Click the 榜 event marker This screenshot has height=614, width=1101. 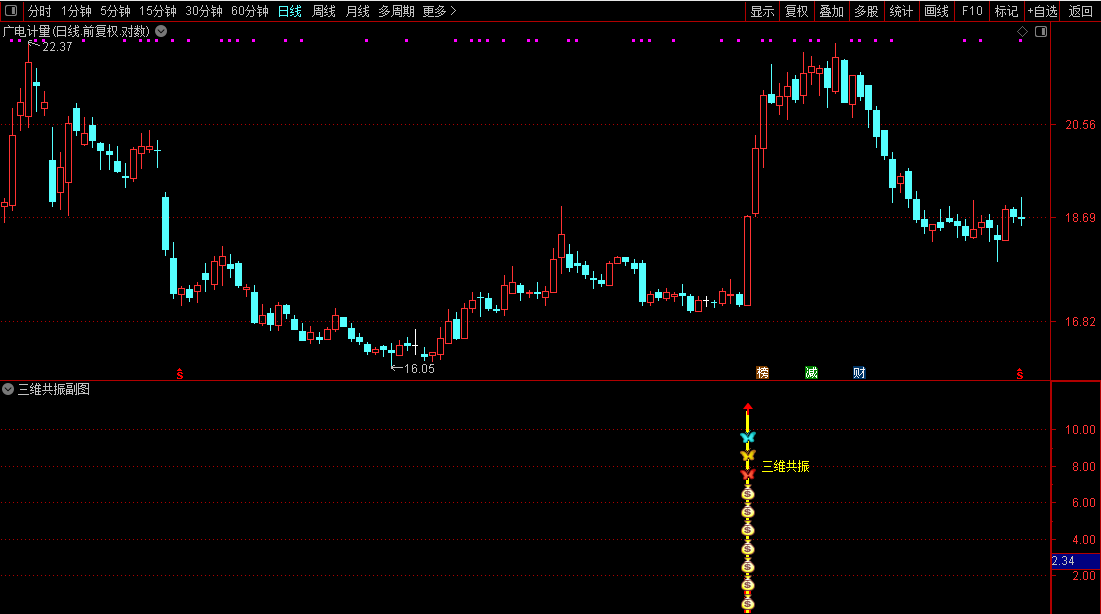point(763,372)
